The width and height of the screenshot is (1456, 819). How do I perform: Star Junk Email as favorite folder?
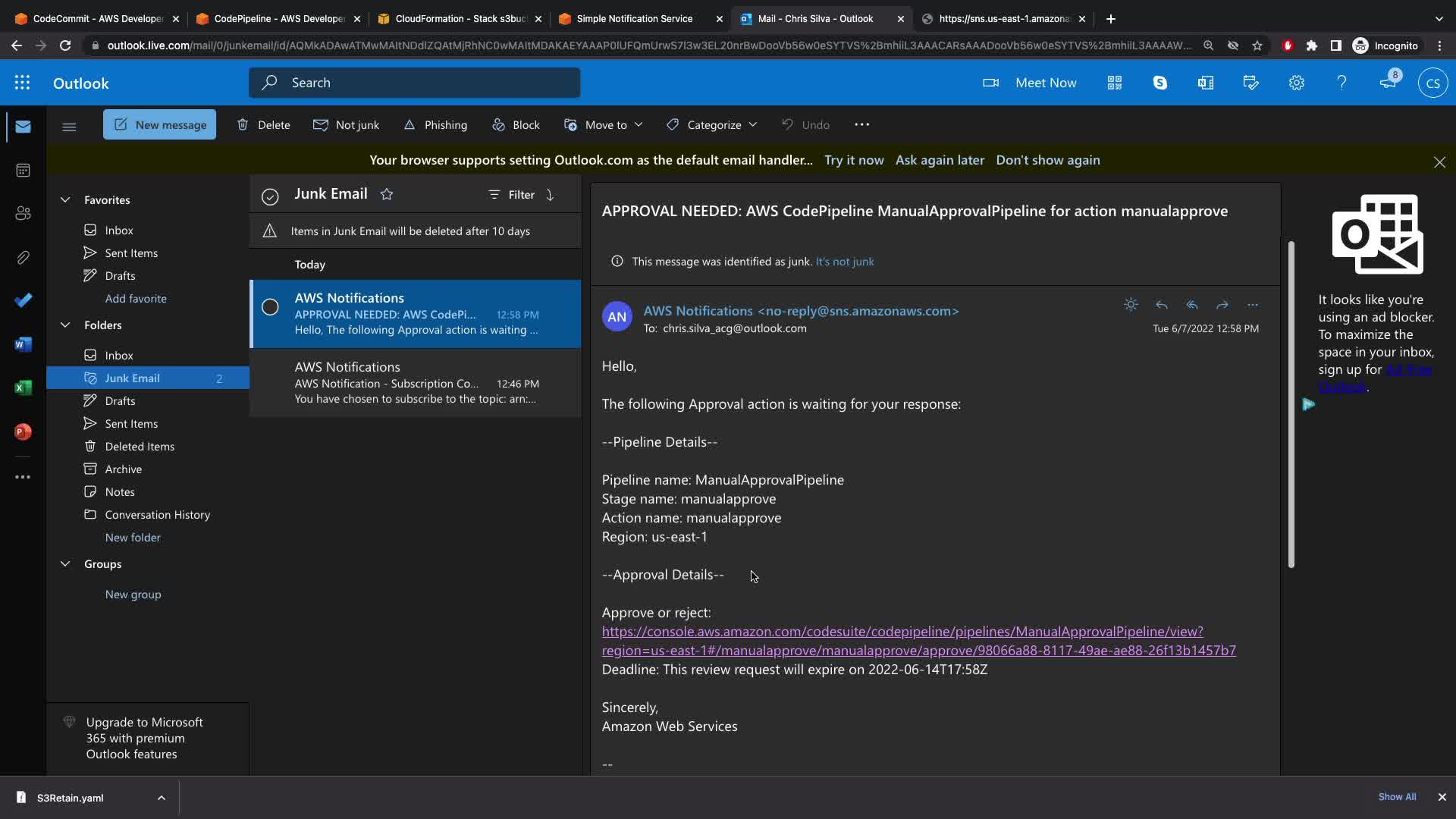pos(387,194)
